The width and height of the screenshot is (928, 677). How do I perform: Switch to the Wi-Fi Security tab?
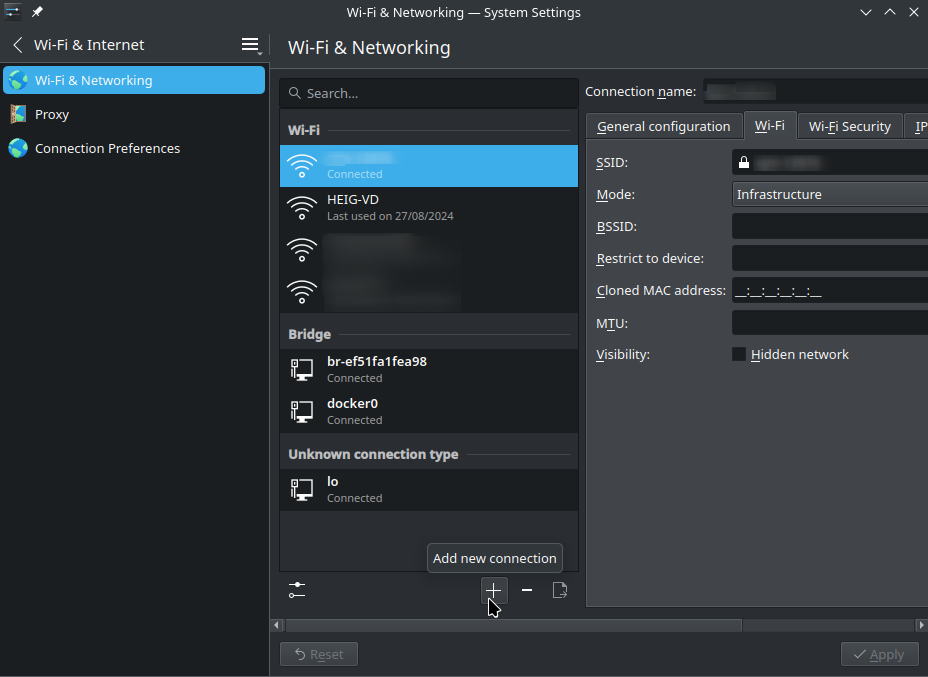tap(849, 126)
